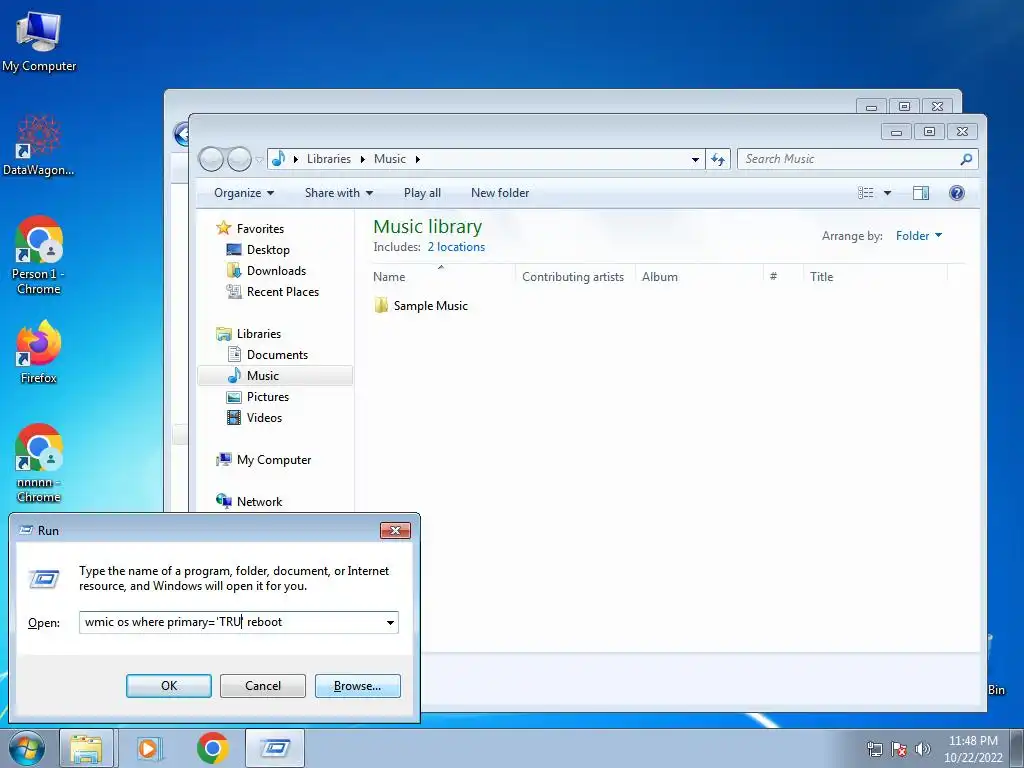The height and width of the screenshot is (768, 1024).
Task: Open the recent pages arrow beside navigation buttons
Action: pos(259,159)
